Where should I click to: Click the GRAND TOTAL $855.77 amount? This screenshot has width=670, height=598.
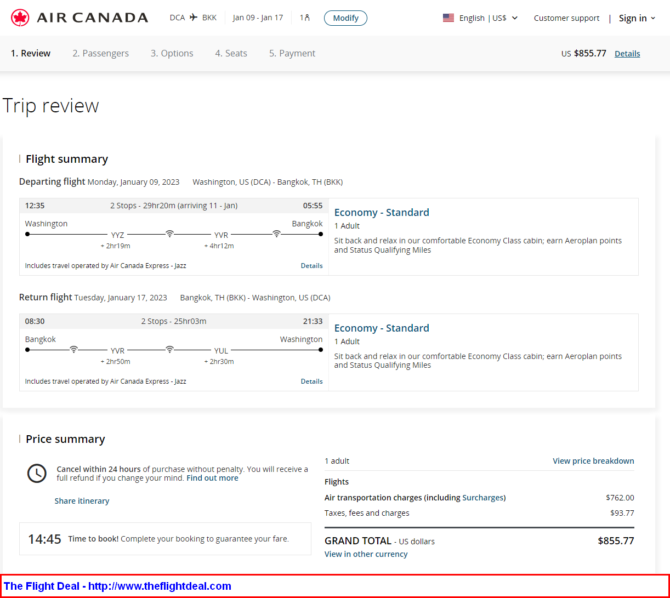pyautogui.click(x=616, y=541)
